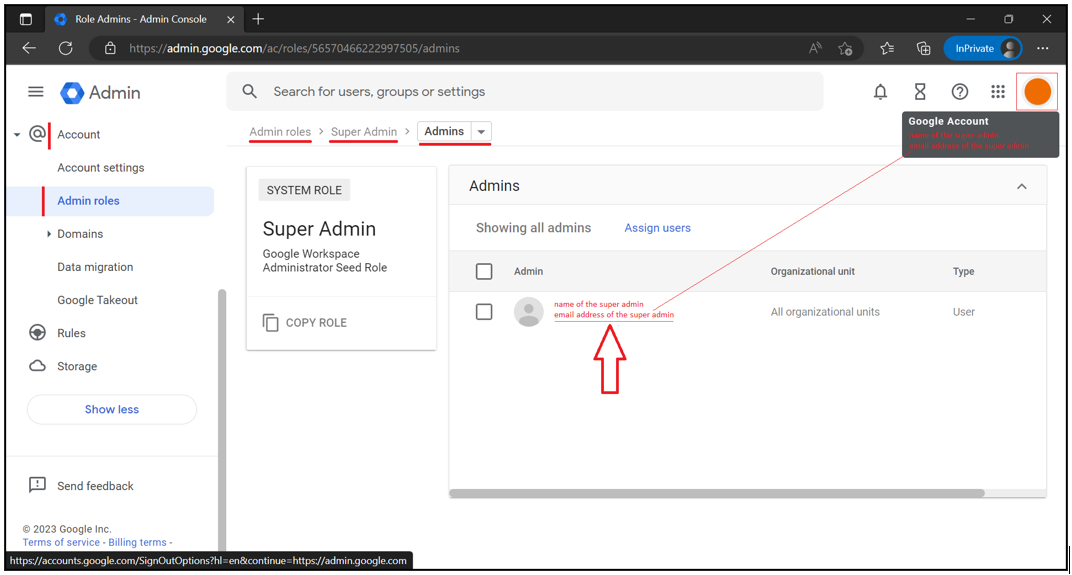
Task: Open the browser collections icon
Action: [924, 48]
